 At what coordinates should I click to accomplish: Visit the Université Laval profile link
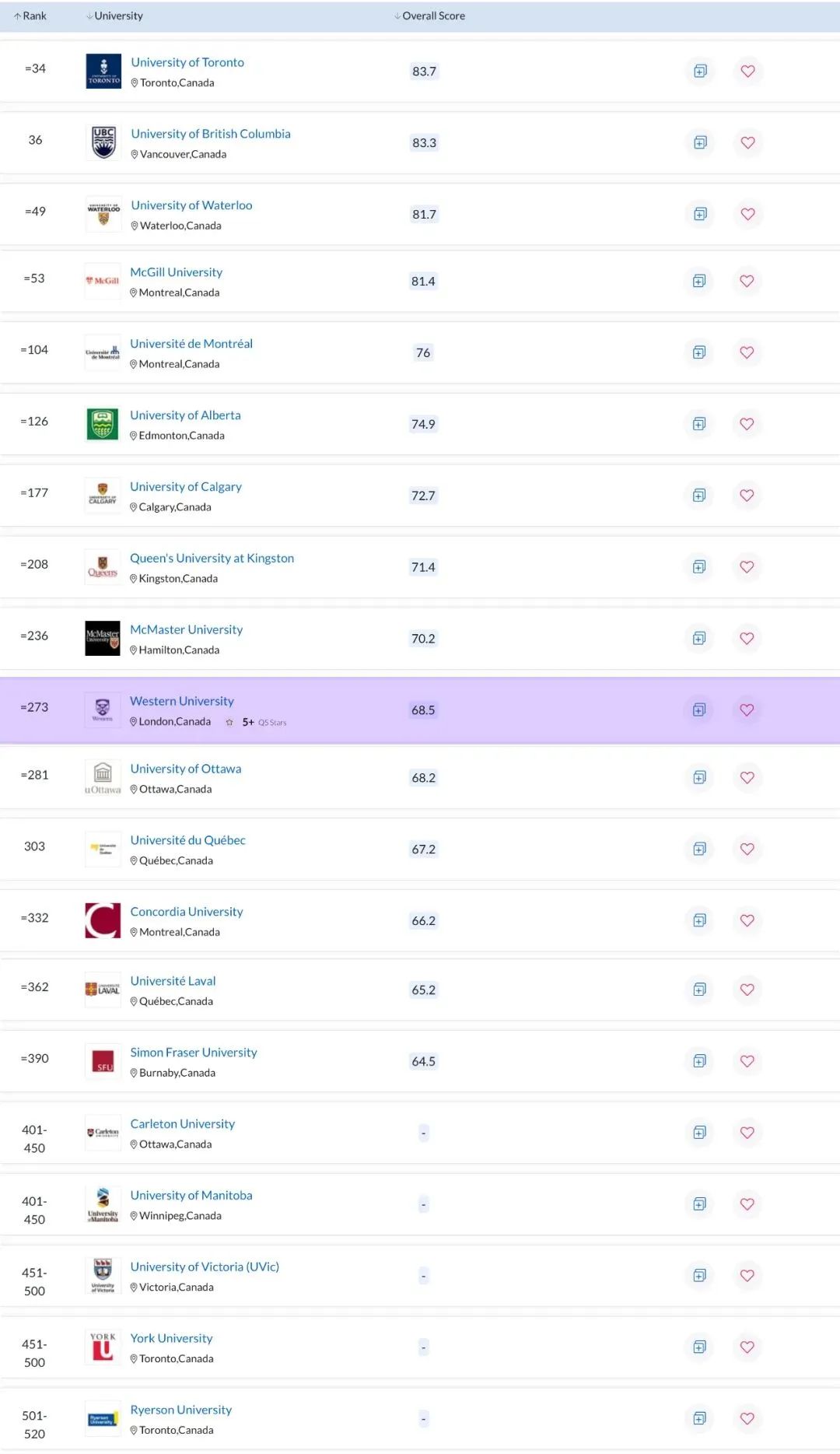pos(173,981)
